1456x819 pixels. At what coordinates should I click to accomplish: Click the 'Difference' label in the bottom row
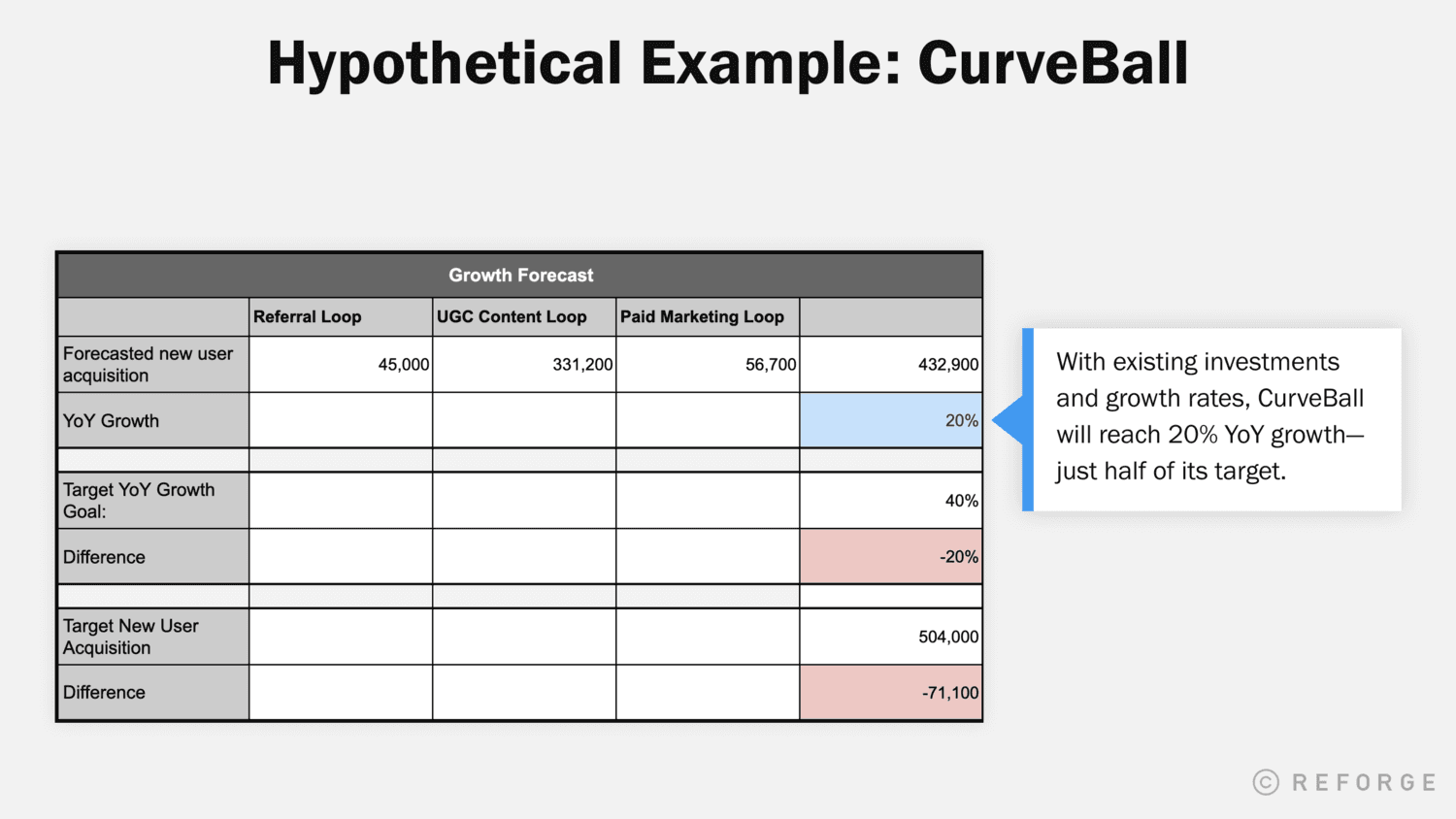pyautogui.click(x=153, y=693)
